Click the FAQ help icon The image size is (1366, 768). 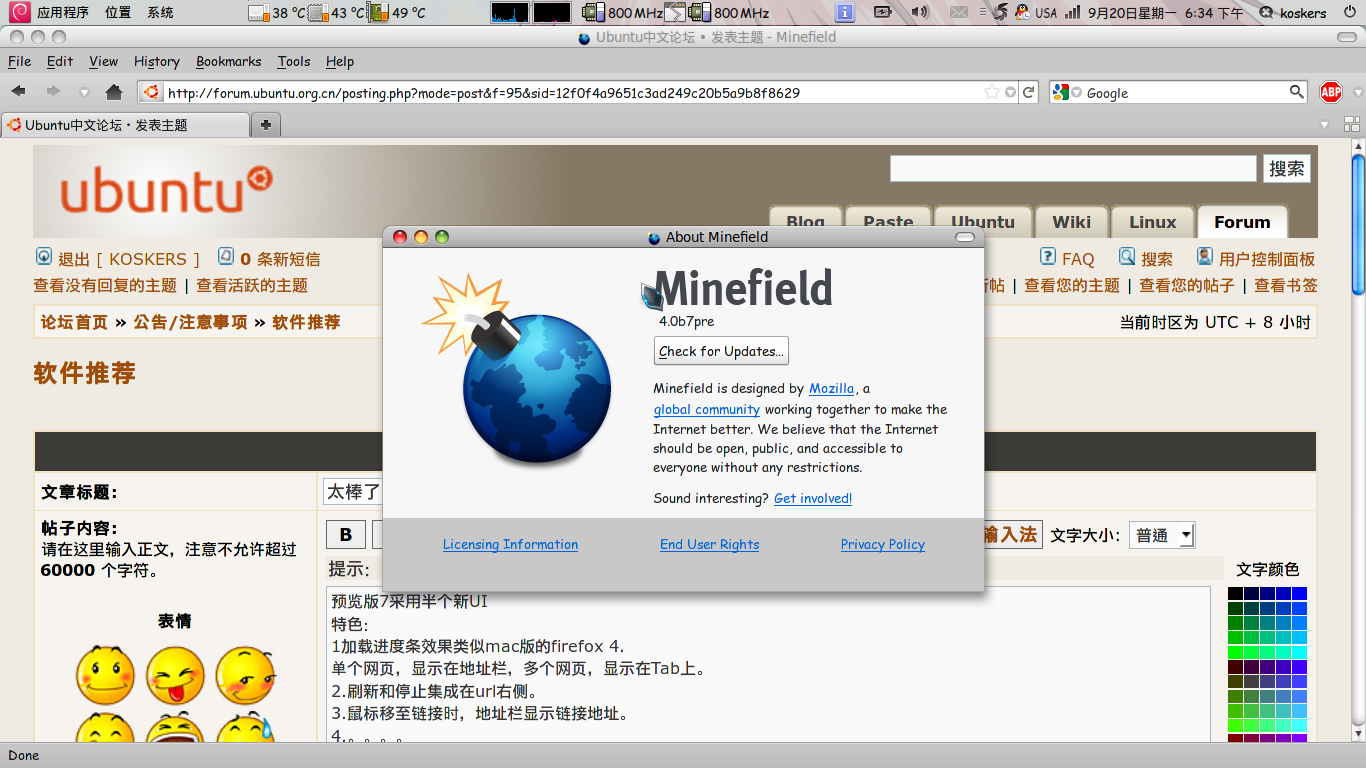(1048, 257)
